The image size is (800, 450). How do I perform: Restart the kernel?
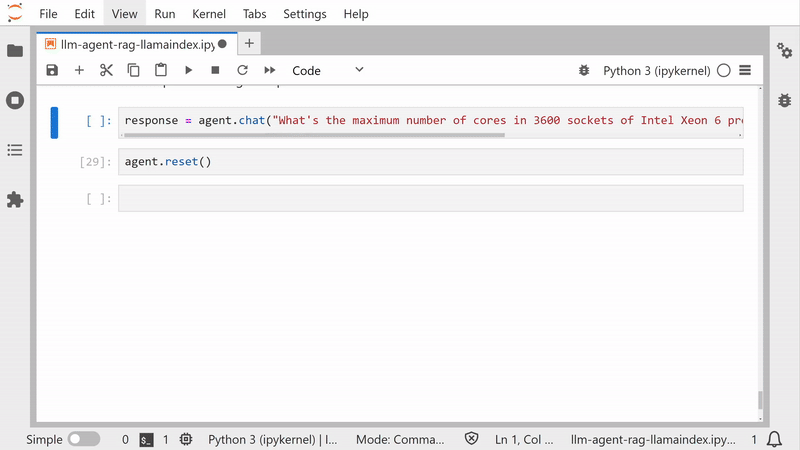pos(242,70)
